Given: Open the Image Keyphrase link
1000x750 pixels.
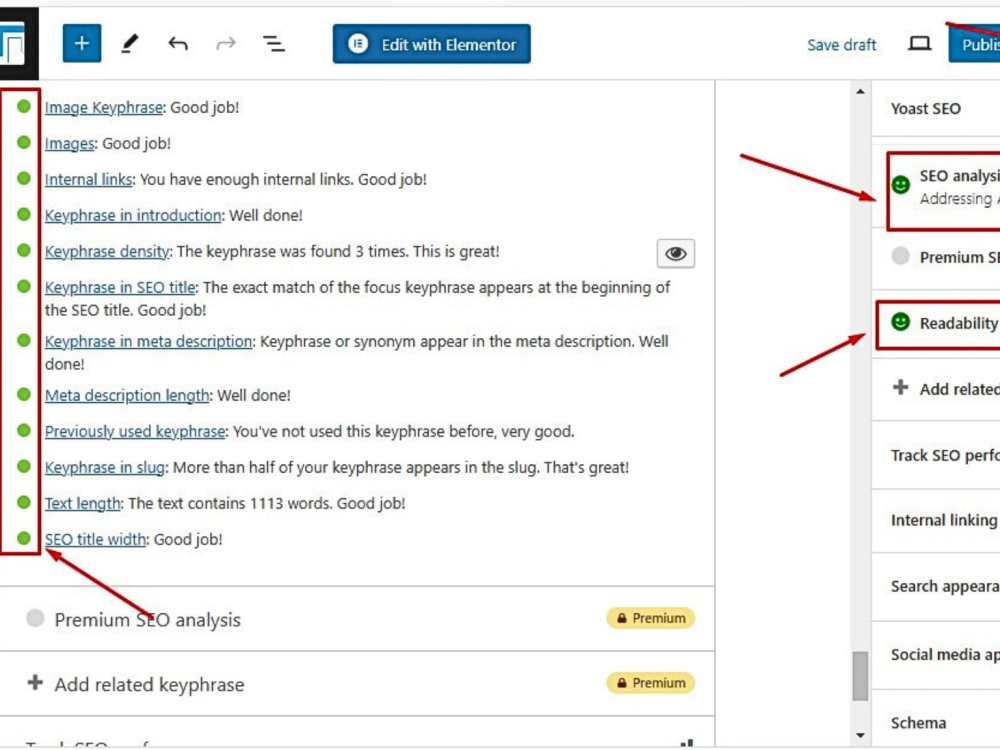Looking at the screenshot, I should 103,107.
